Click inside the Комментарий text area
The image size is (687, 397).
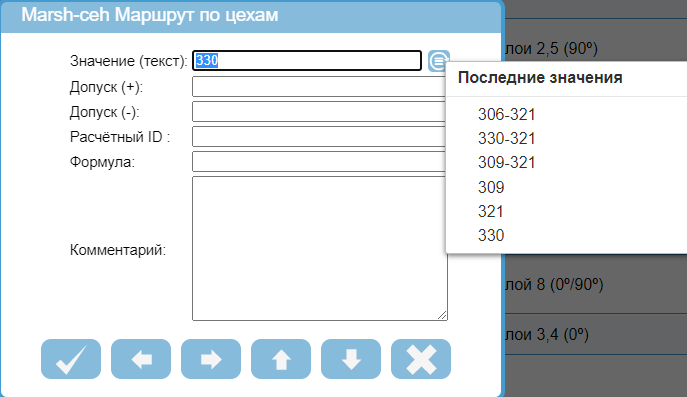(x=319, y=248)
